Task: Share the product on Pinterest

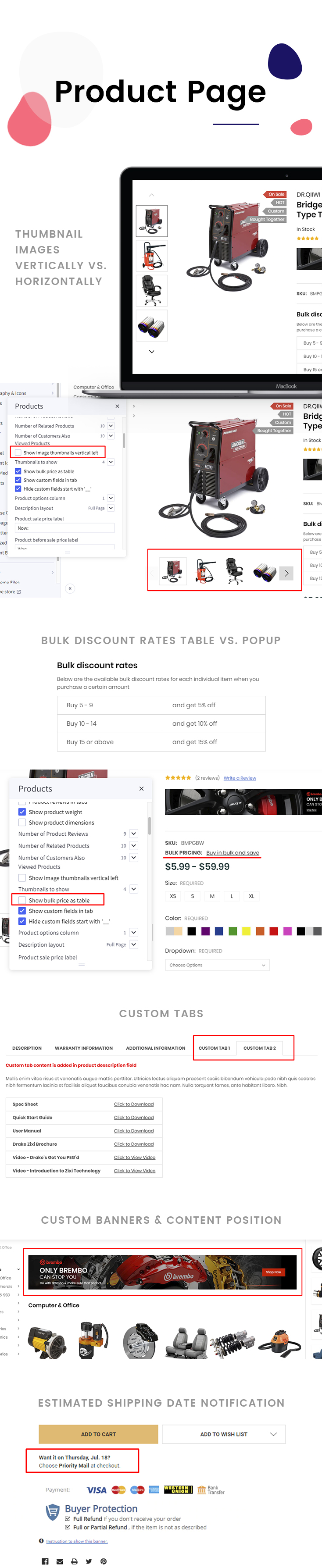Action: click(x=104, y=1561)
